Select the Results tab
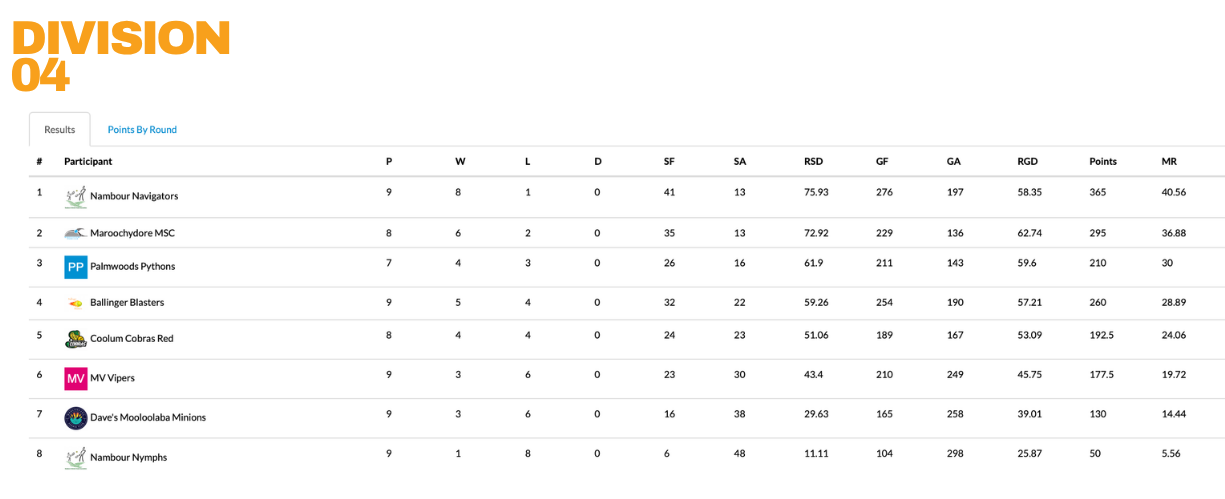1225x499 pixels. (x=60, y=130)
